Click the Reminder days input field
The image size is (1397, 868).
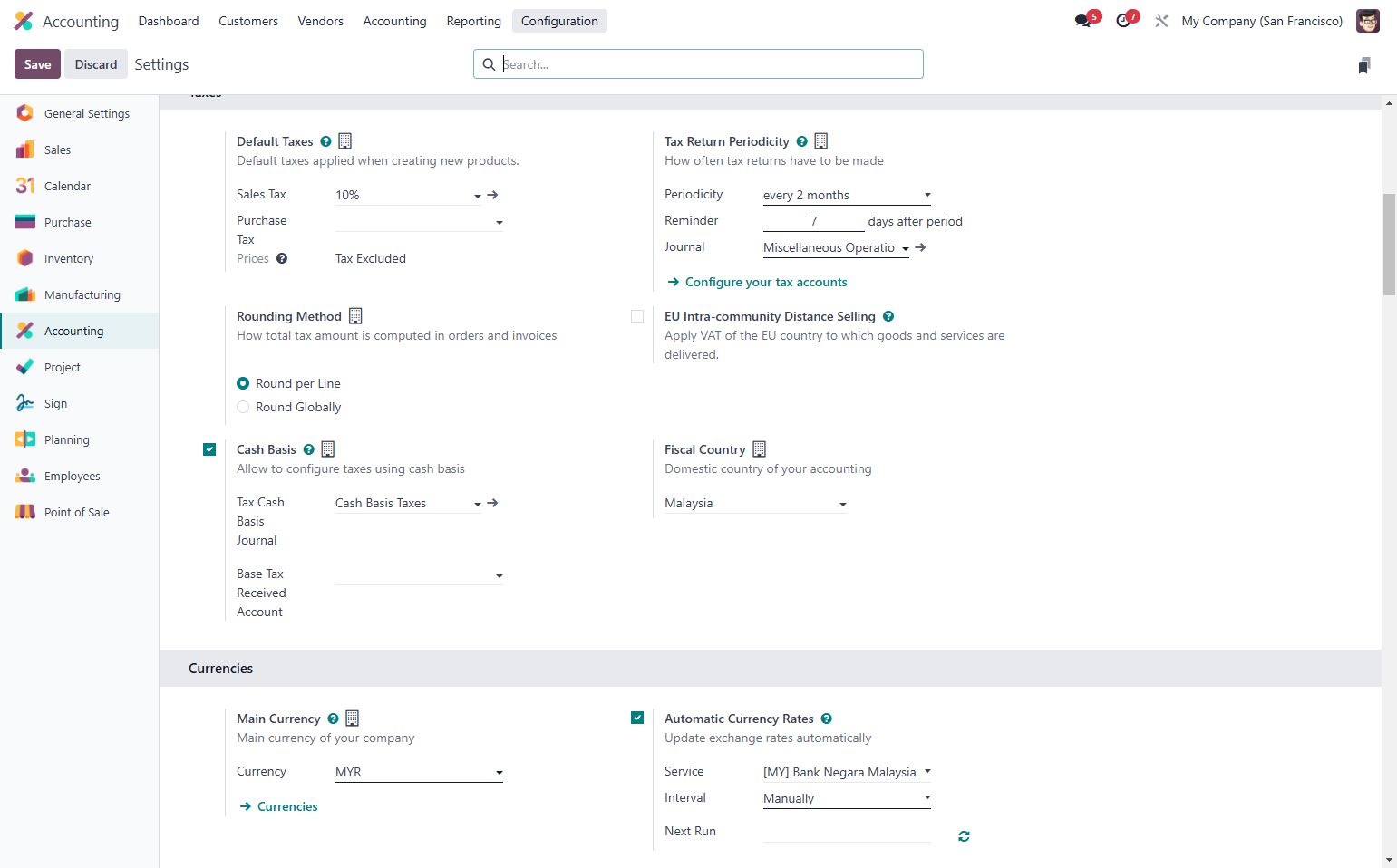(x=814, y=221)
